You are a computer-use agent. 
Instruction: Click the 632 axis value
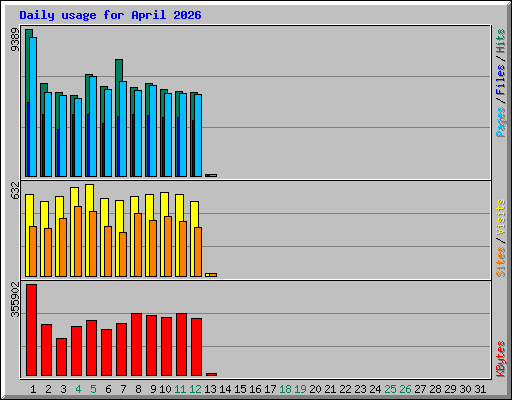(x=15, y=190)
